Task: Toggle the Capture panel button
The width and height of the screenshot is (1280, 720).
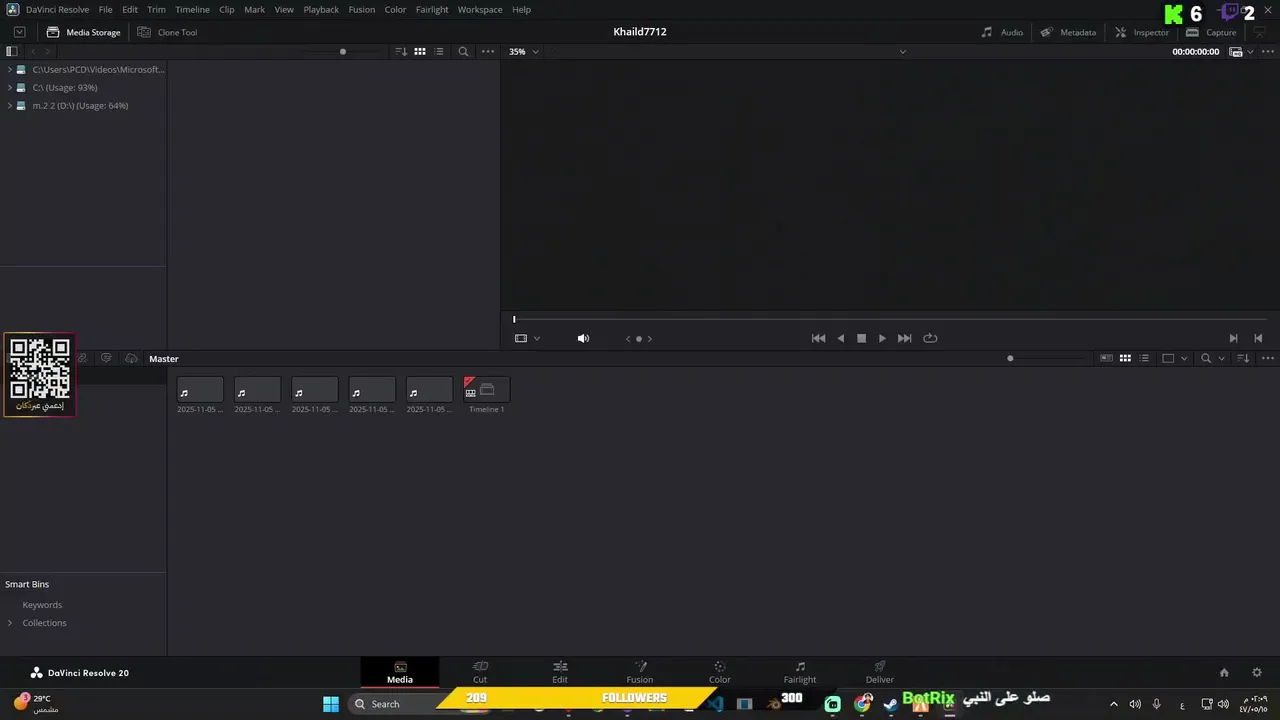Action: (x=1211, y=32)
